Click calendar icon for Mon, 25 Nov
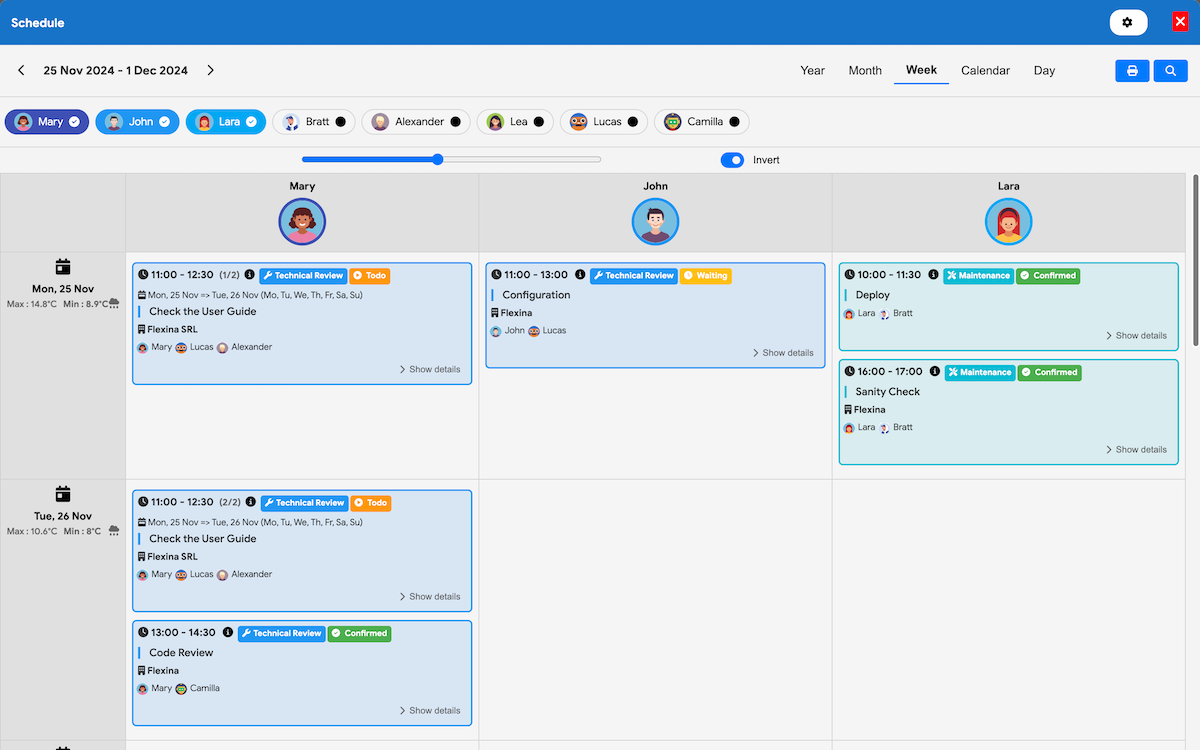This screenshot has height=750, width=1200. pos(63,266)
